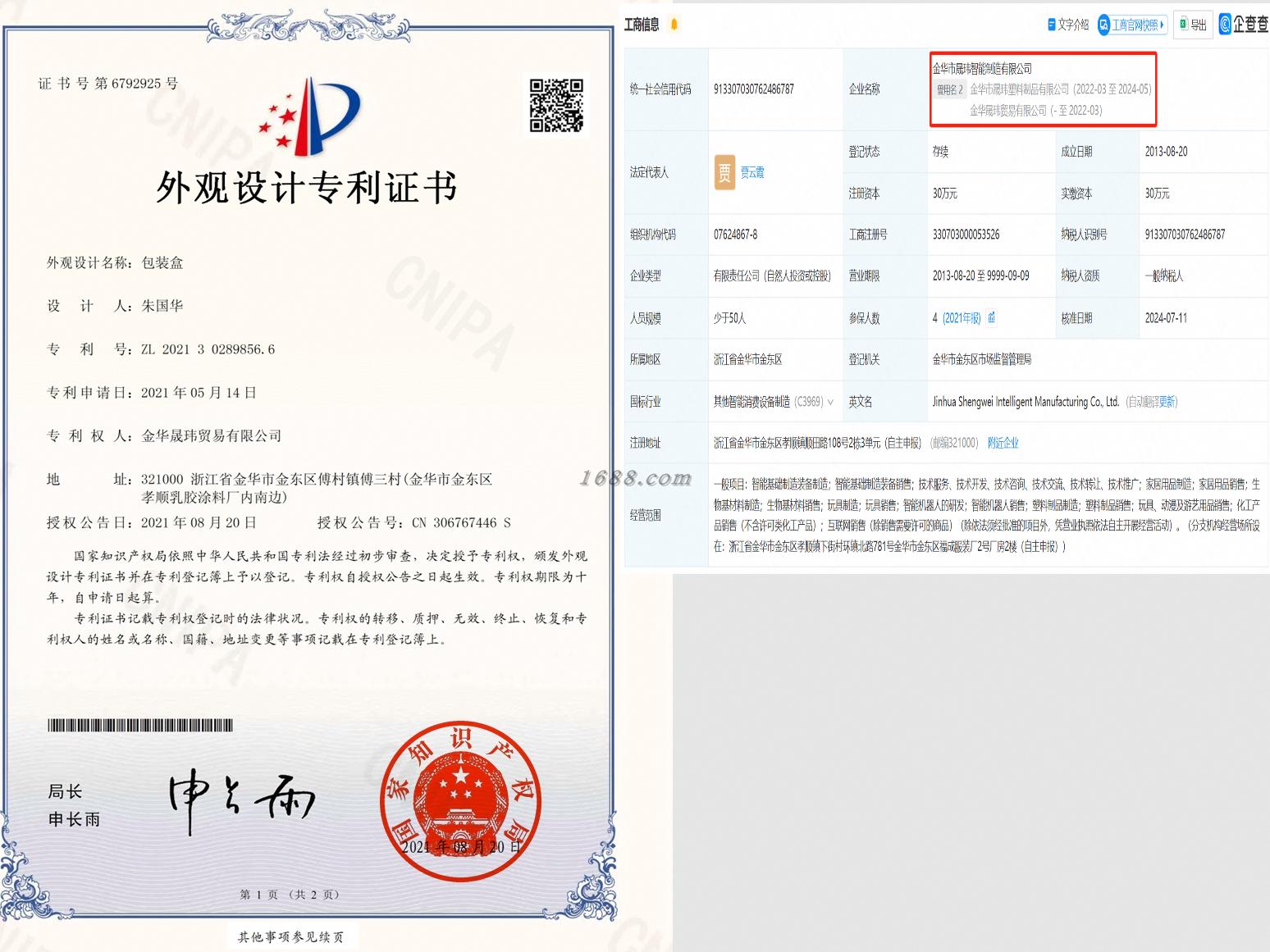Open the 文字介绍 text introduction
This screenshot has width=1270, height=952.
[x=1068, y=25]
